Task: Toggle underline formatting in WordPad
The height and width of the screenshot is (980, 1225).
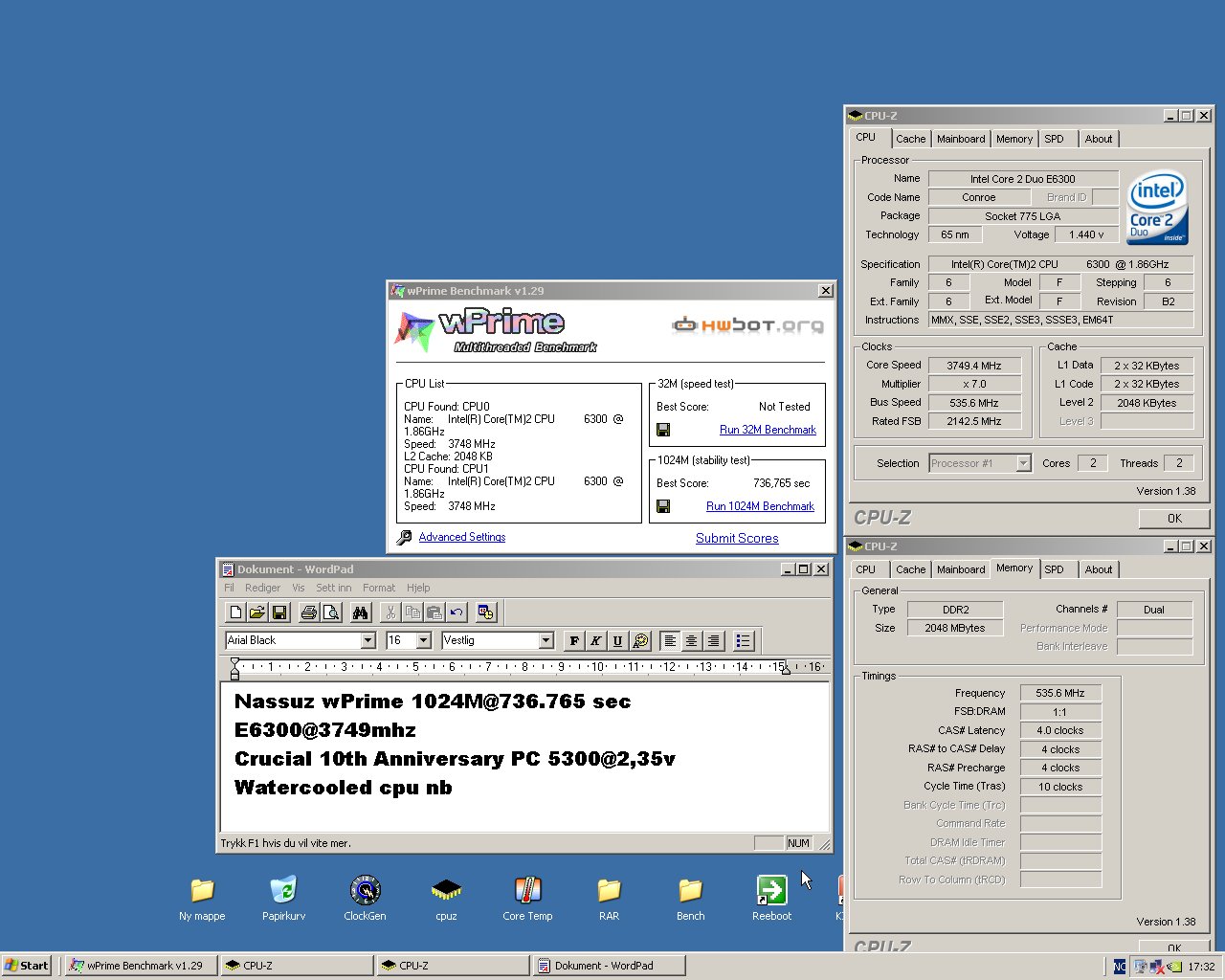Action: click(x=617, y=640)
